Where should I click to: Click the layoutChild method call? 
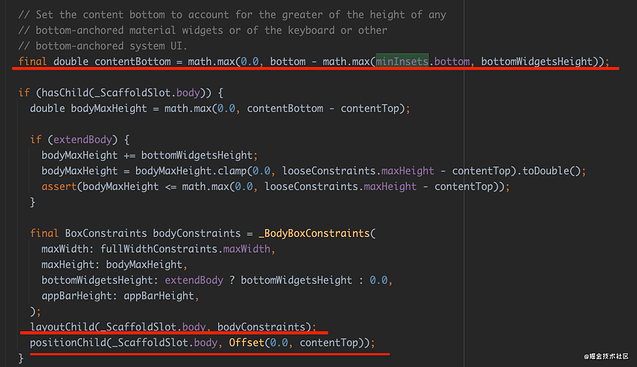click(x=62, y=327)
